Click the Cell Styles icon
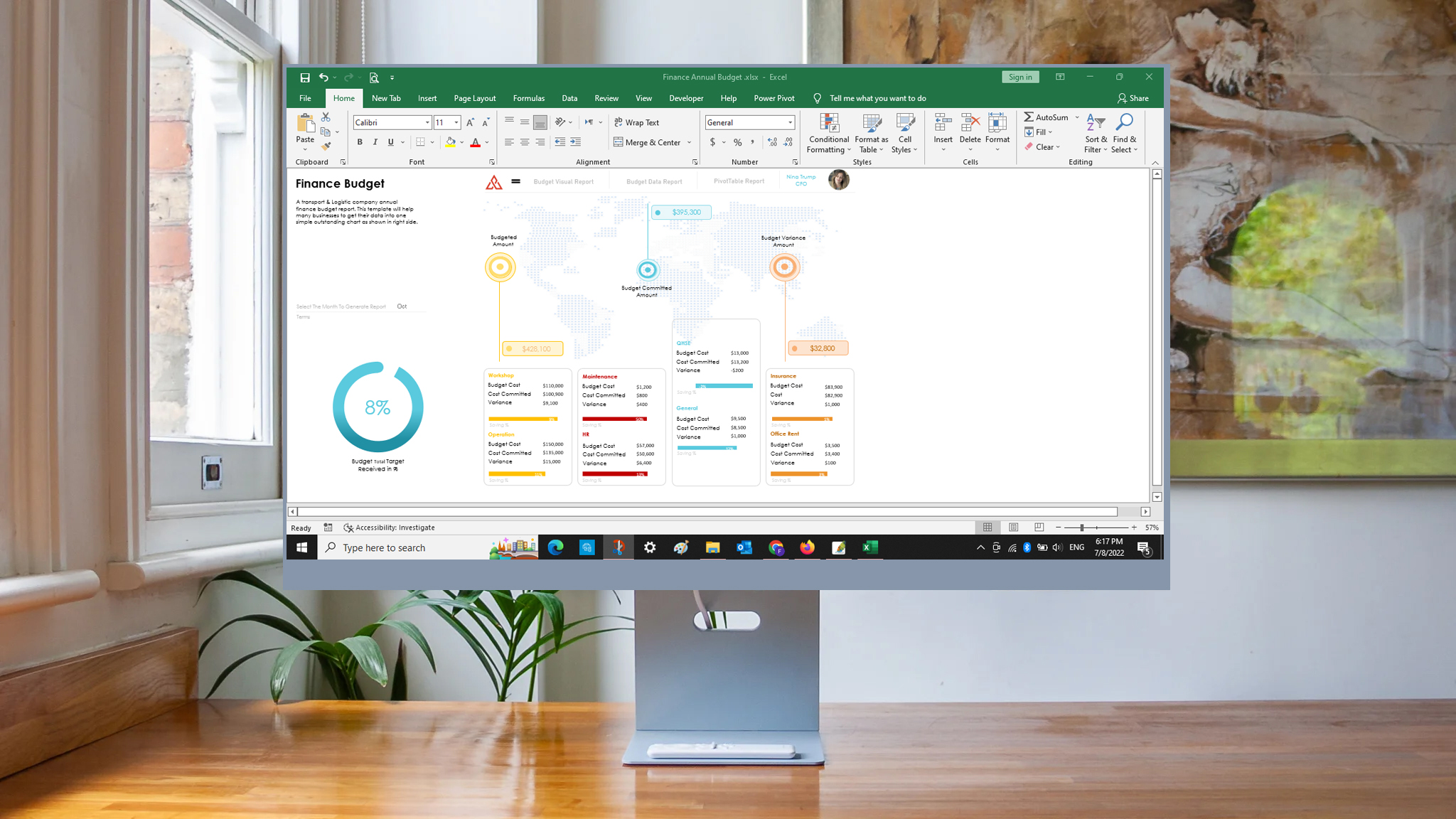 point(905,123)
